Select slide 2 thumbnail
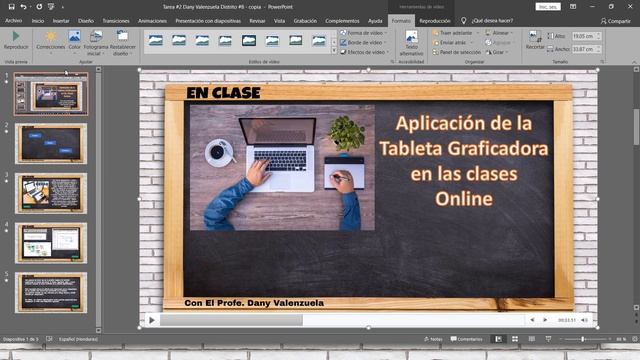The image size is (640, 360). (x=51, y=144)
